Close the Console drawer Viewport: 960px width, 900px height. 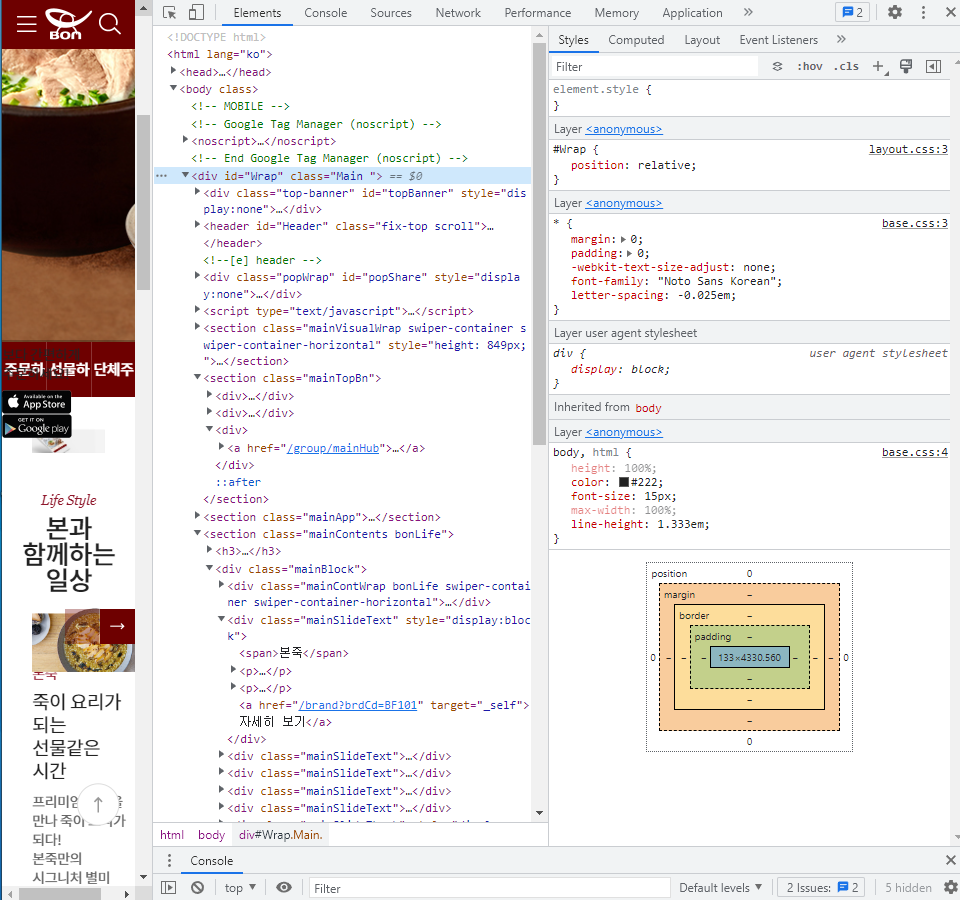950,860
